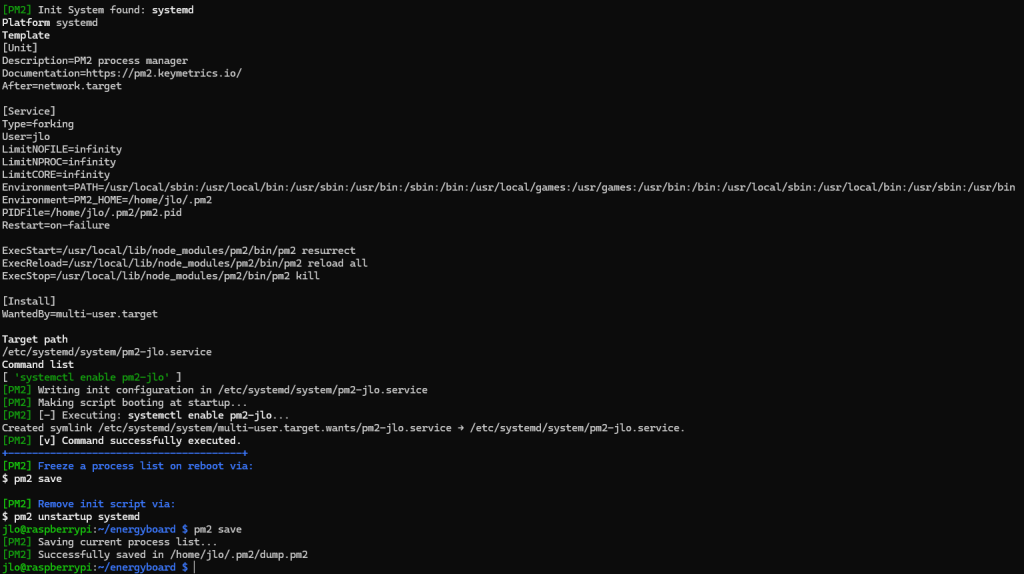Click the green 'systemctl enable pm2-jlo' text
Screen dimensions: 1024x574
(91, 377)
